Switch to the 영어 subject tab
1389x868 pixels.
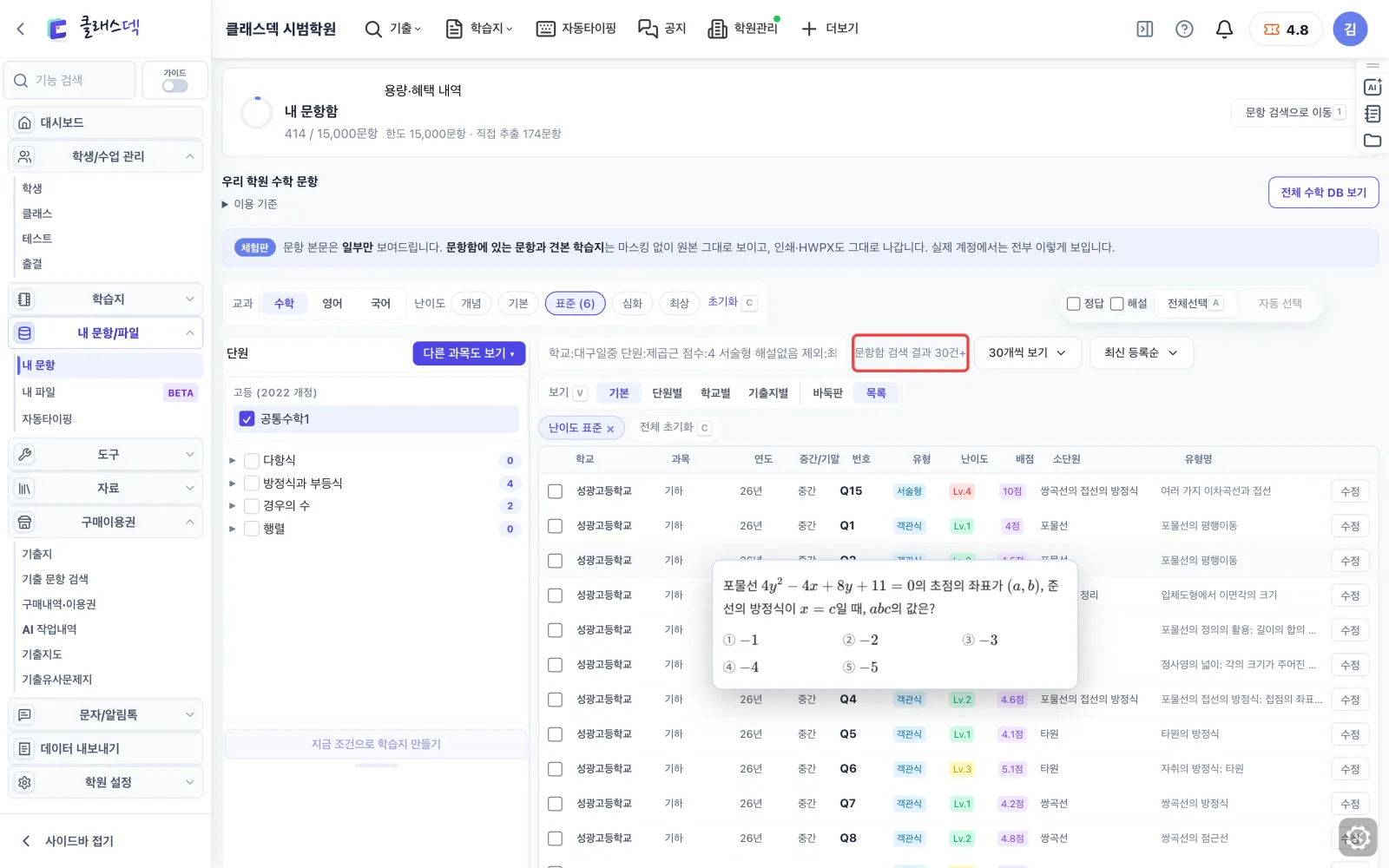(x=332, y=303)
